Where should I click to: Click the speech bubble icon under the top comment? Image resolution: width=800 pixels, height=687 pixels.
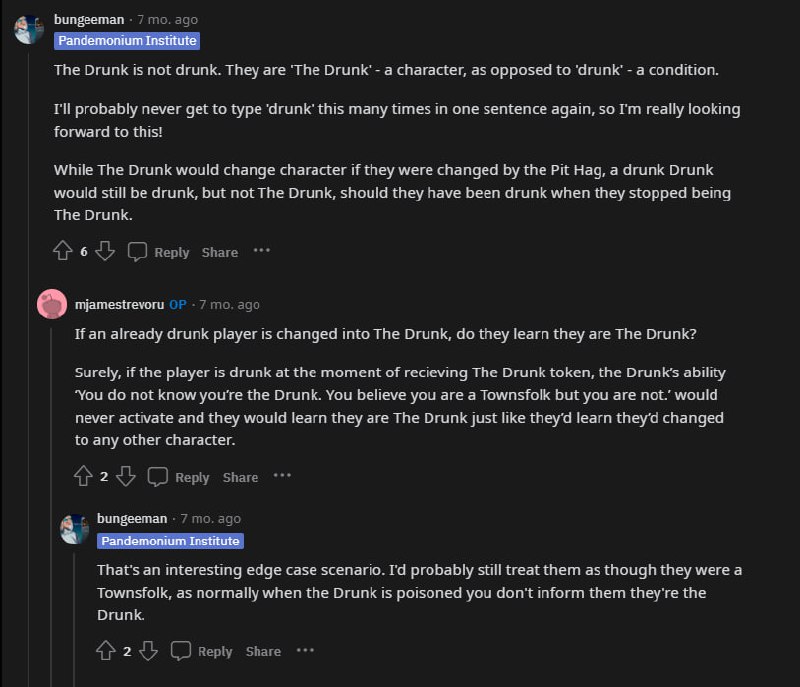click(138, 251)
